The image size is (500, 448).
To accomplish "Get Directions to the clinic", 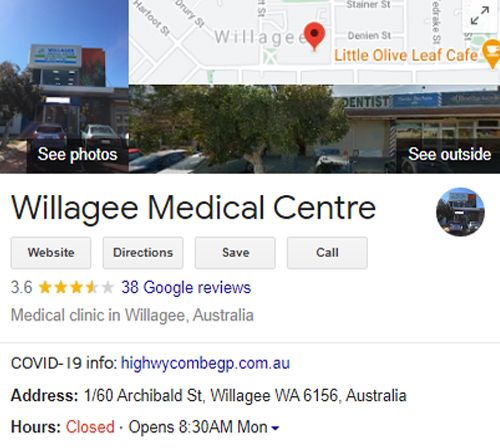I will tap(143, 253).
